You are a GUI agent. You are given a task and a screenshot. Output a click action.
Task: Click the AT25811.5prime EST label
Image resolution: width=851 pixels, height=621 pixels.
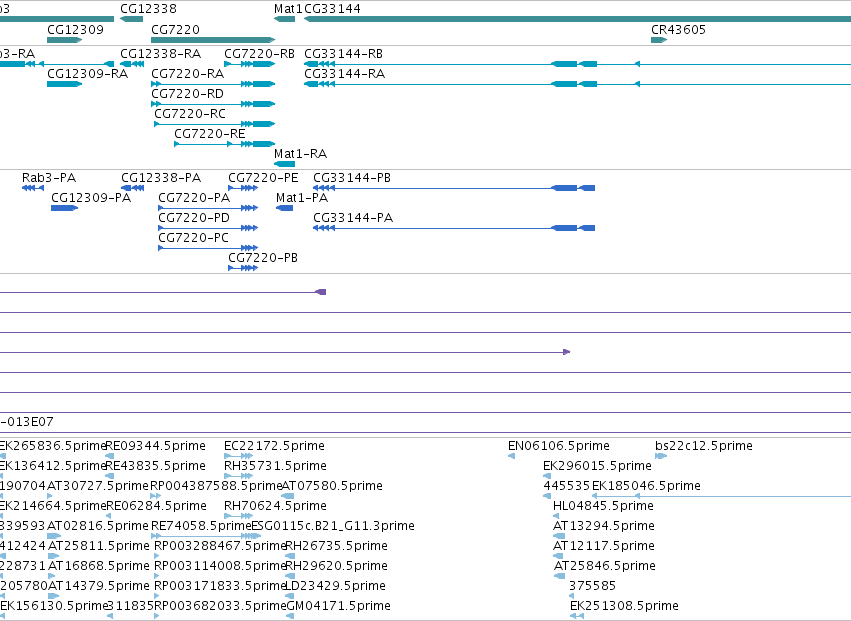click(x=99, y=546)
